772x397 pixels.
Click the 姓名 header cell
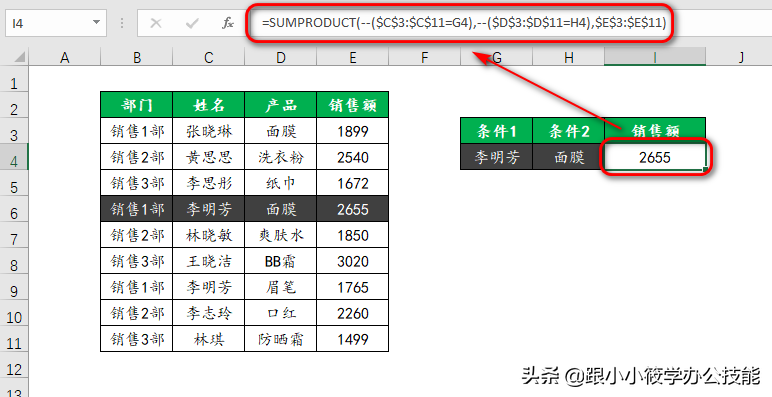coord(208,104)
